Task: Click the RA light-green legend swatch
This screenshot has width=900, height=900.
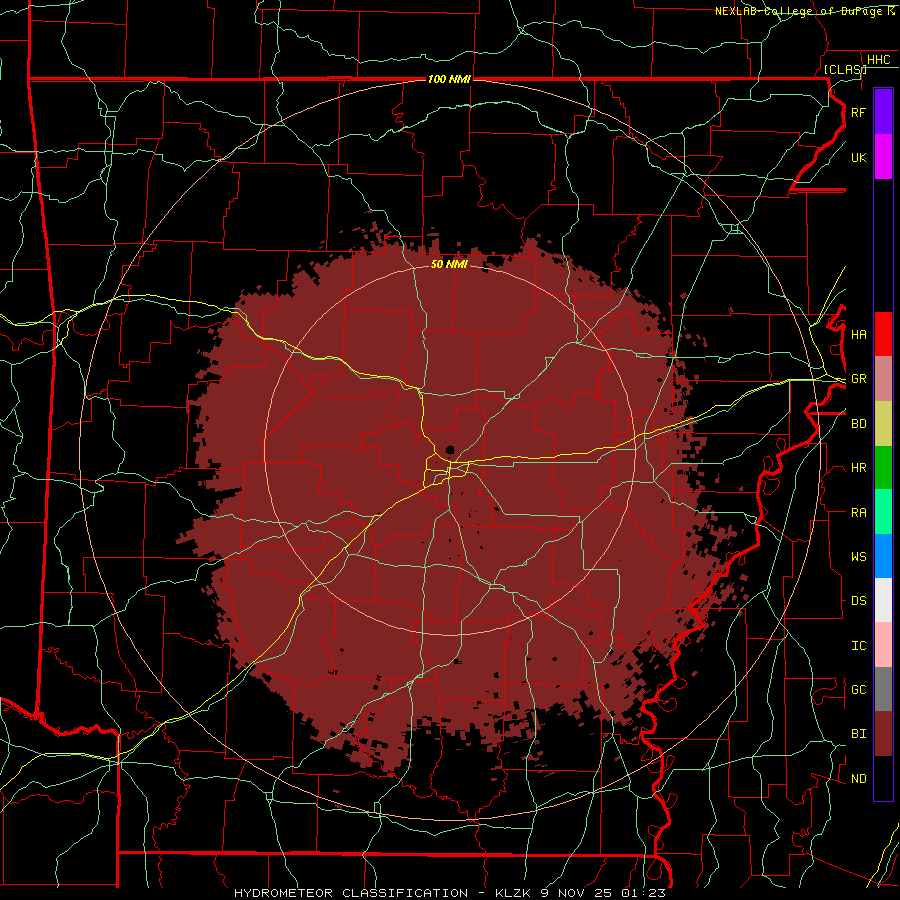Action: (883, 512)
